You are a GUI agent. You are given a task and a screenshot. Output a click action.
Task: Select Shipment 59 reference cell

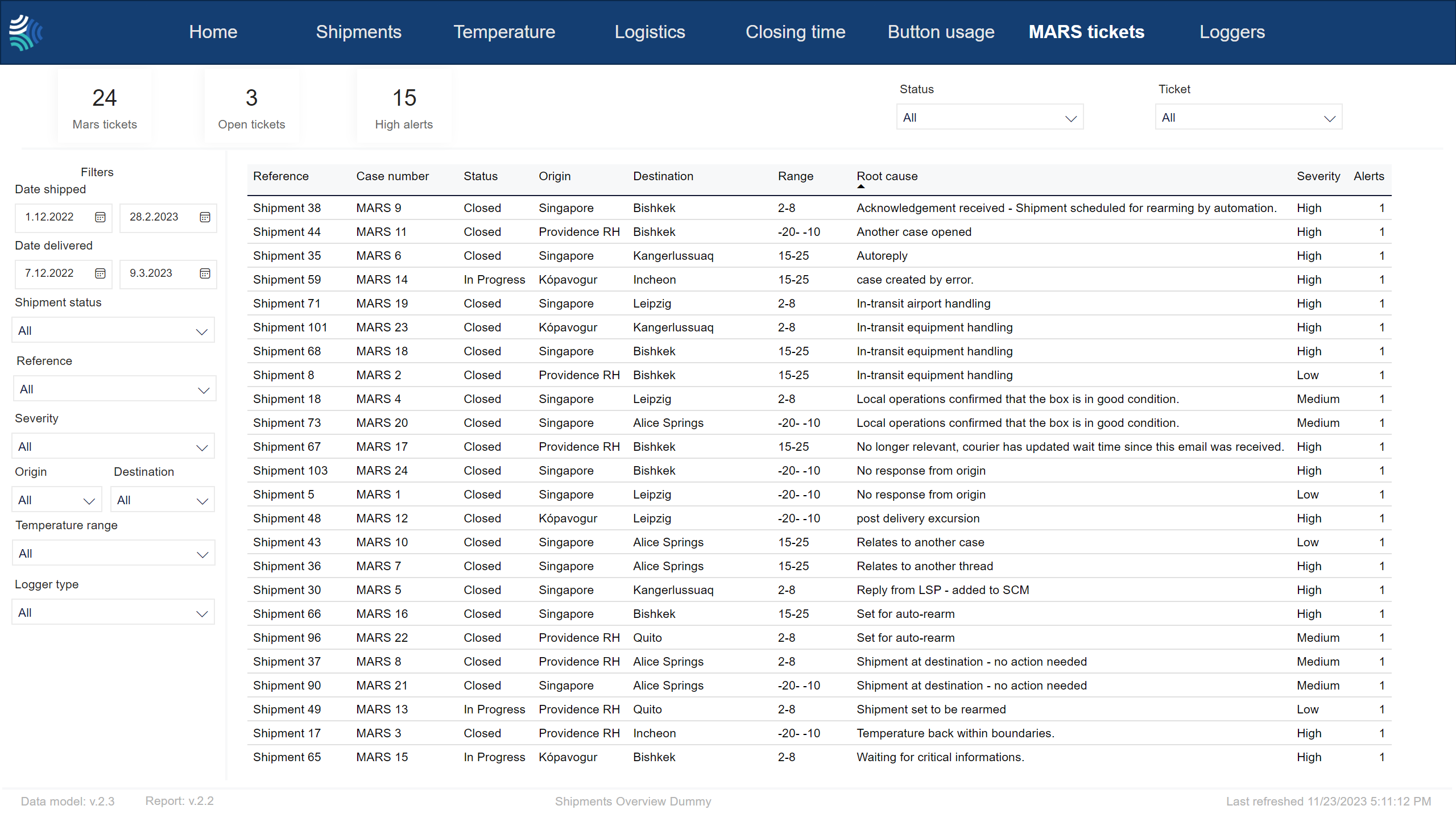[287, 280]
